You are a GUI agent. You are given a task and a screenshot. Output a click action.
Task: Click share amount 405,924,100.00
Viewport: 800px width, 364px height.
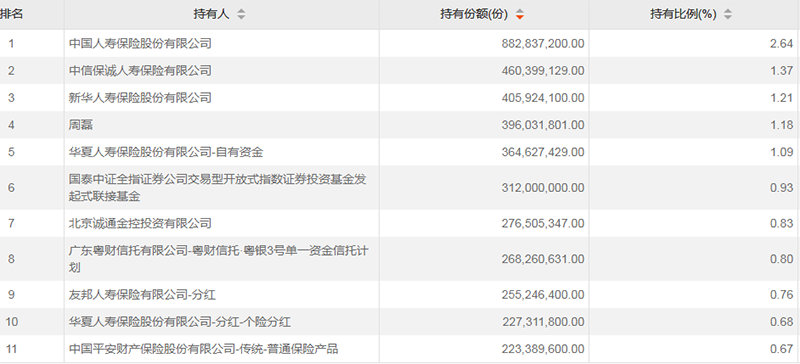coord(543,98)
